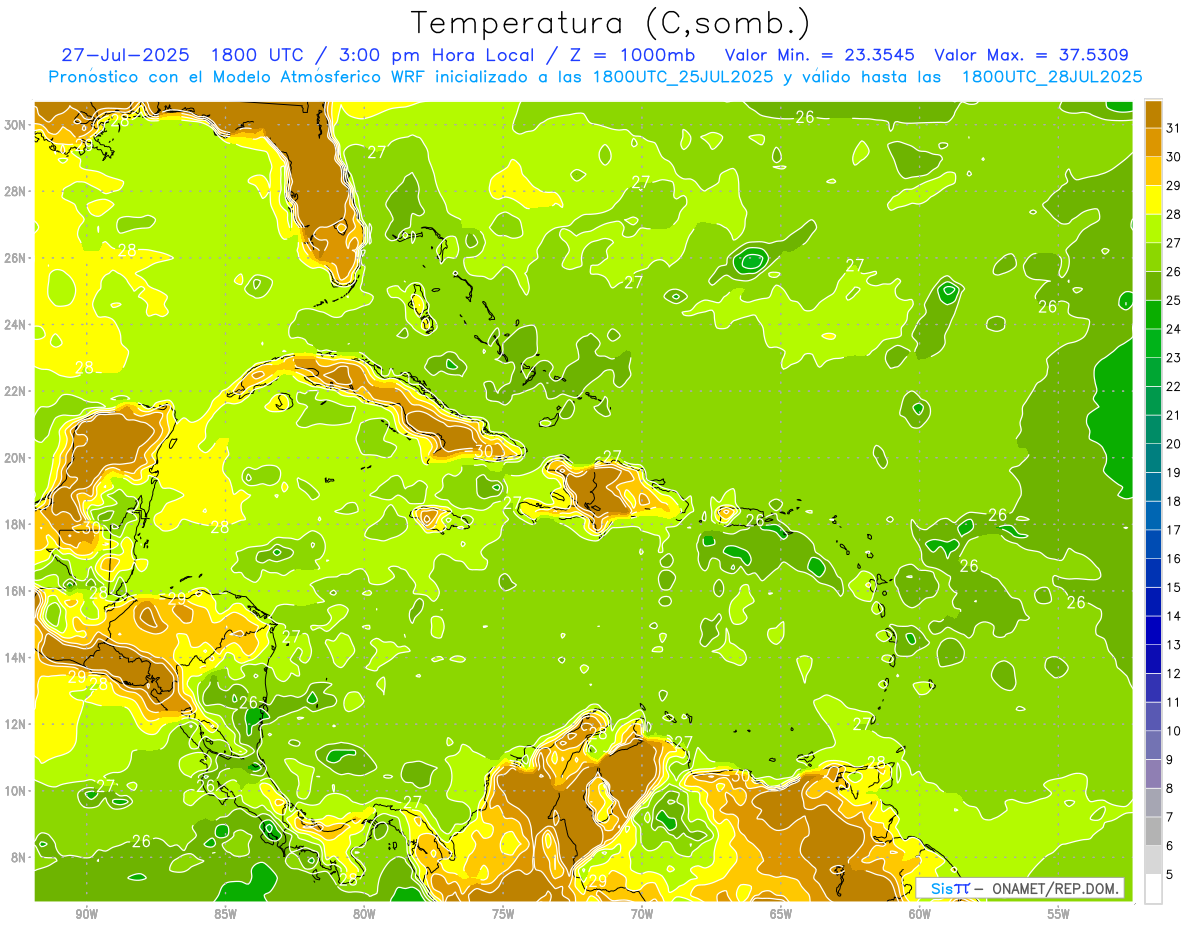1200x927 pixels.
Task: Click the '80W' longitude axis label
Action: coord(364,914)
